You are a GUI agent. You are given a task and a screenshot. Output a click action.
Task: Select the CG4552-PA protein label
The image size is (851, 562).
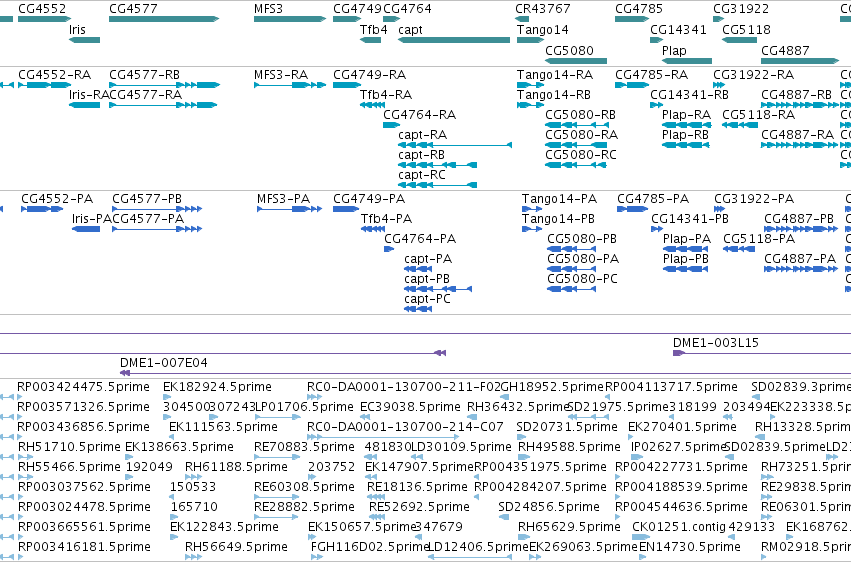(57, 199)
